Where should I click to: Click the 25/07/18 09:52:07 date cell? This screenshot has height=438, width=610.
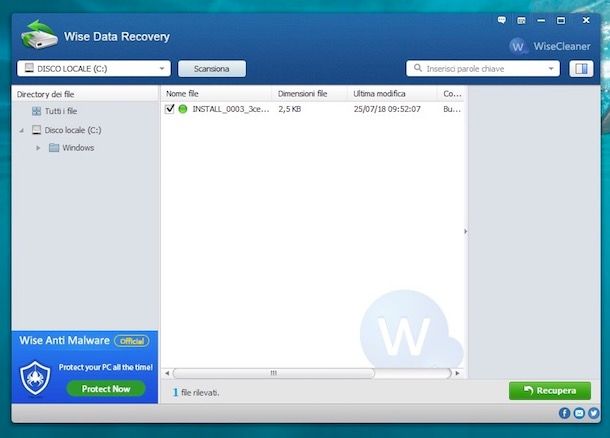coord(387,109)
